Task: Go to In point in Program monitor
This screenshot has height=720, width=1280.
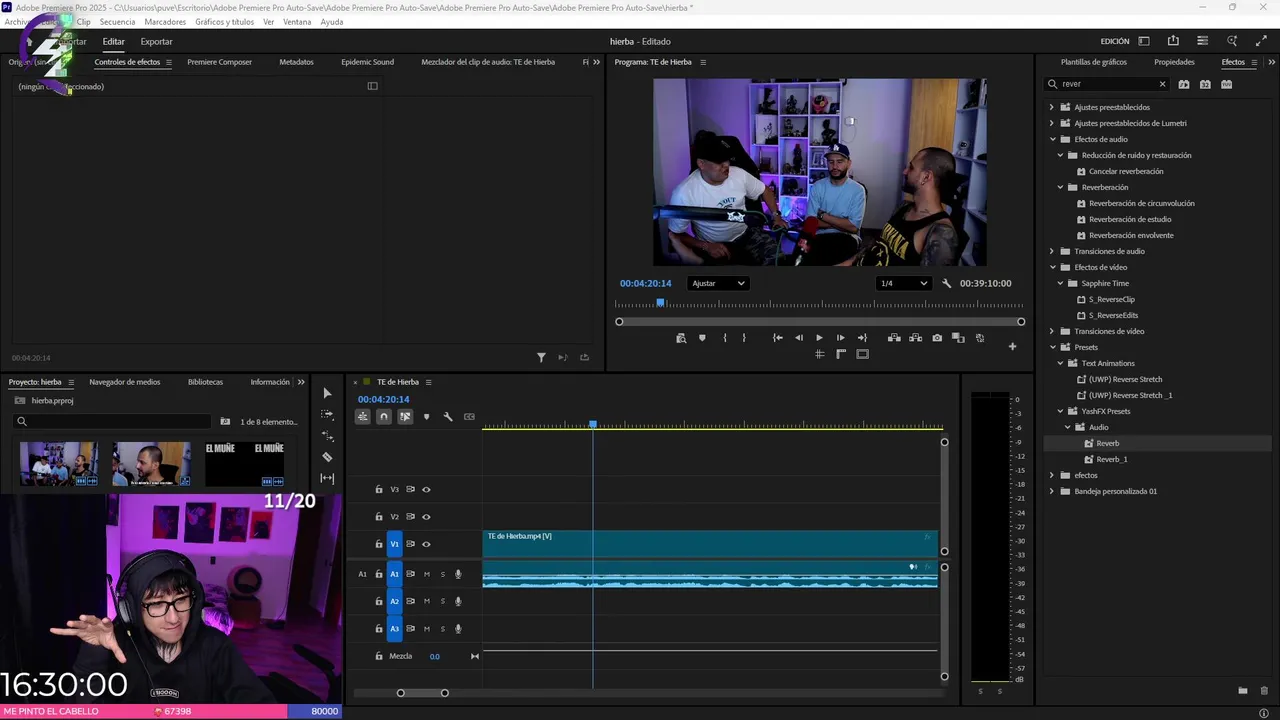Action: (x=777, y=338)
